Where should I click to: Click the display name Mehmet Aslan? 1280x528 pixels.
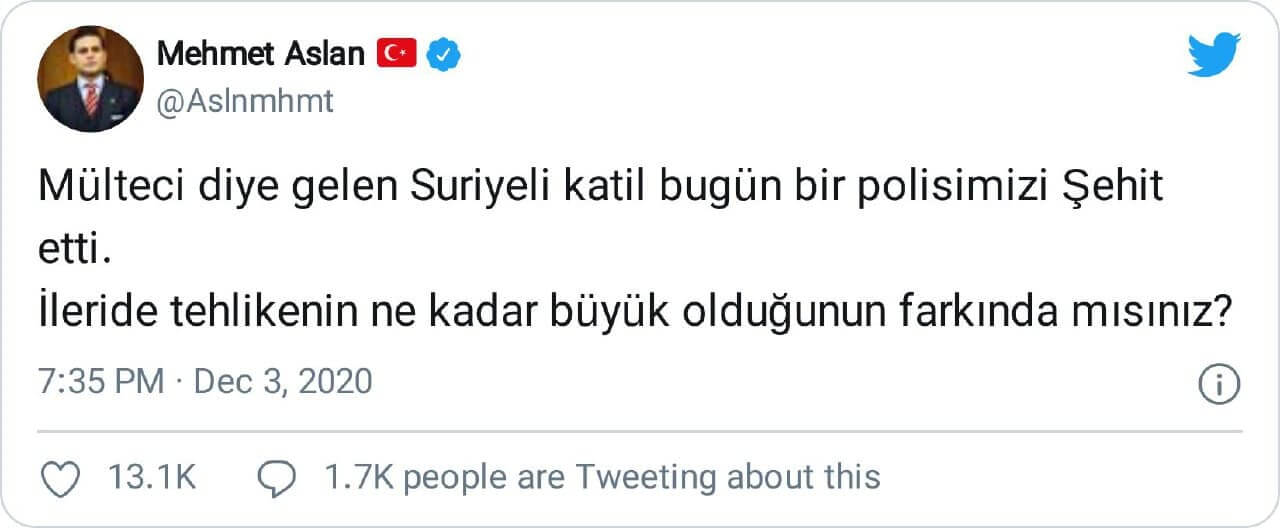point(260,54)
